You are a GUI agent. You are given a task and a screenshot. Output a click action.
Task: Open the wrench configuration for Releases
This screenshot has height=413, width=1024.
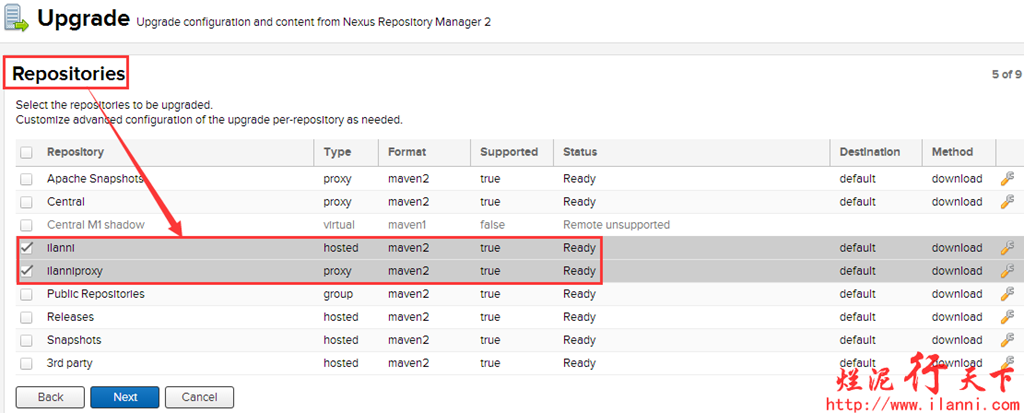(x=1007, y=317)
